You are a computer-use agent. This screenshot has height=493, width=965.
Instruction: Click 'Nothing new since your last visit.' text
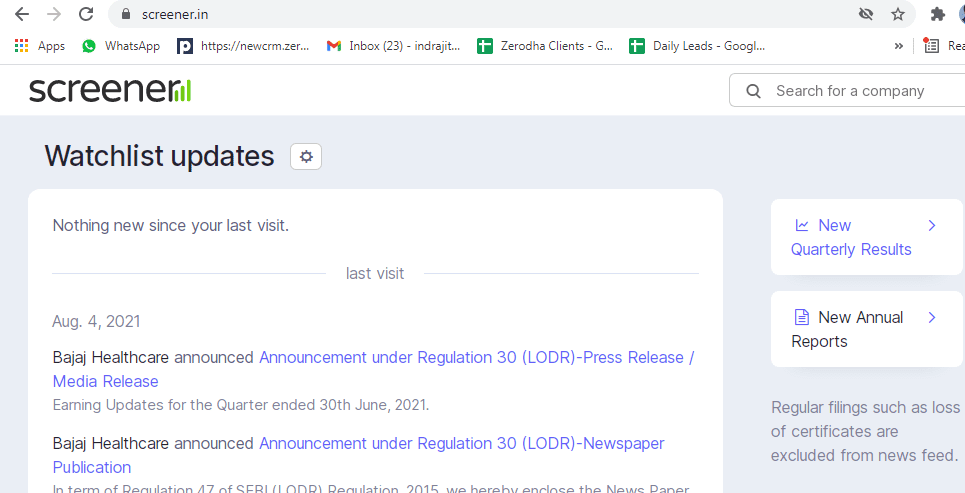[170, 225]
